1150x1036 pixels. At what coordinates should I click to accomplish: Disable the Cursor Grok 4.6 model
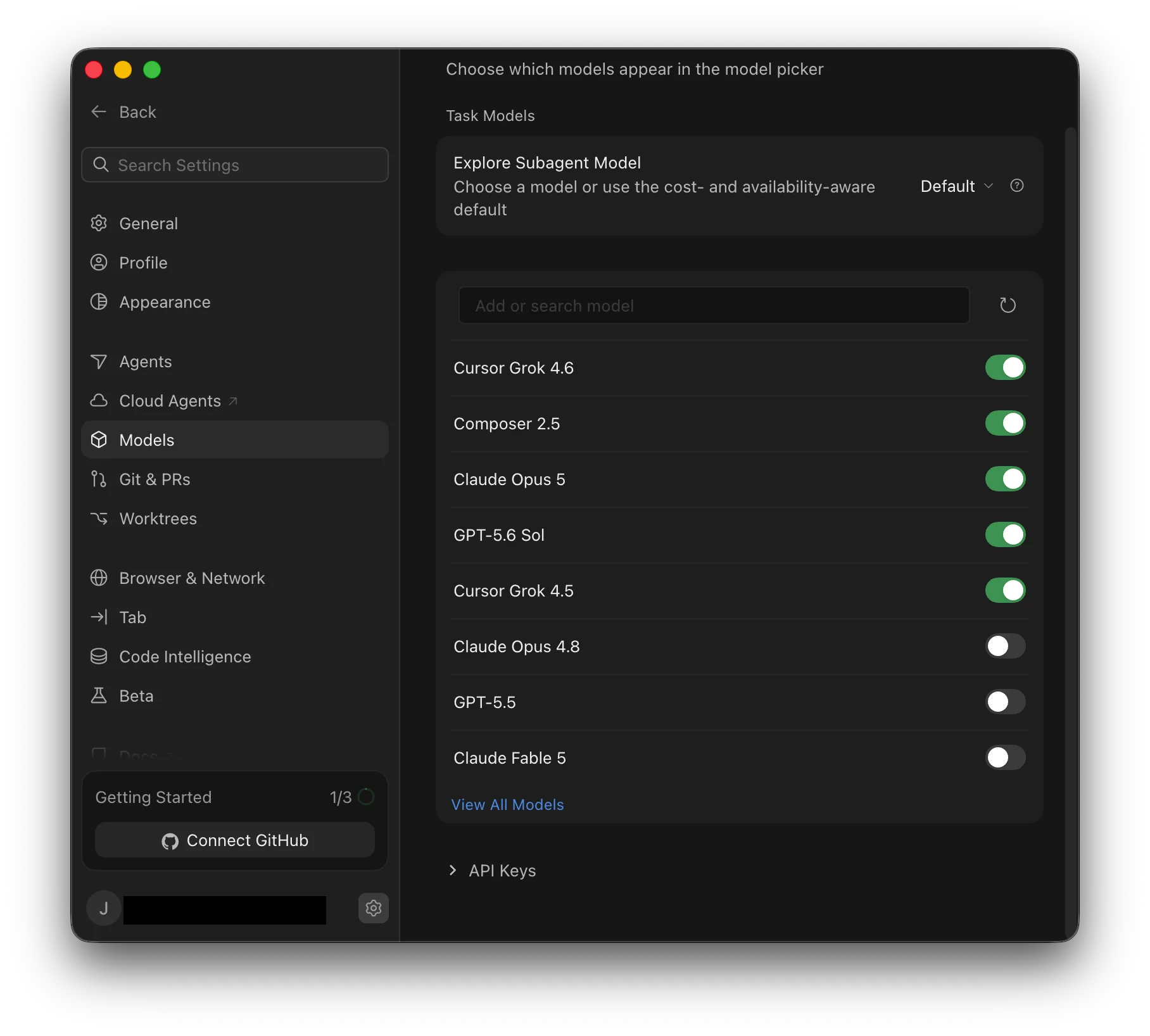pyautogui.click(x=1005, y=367)
